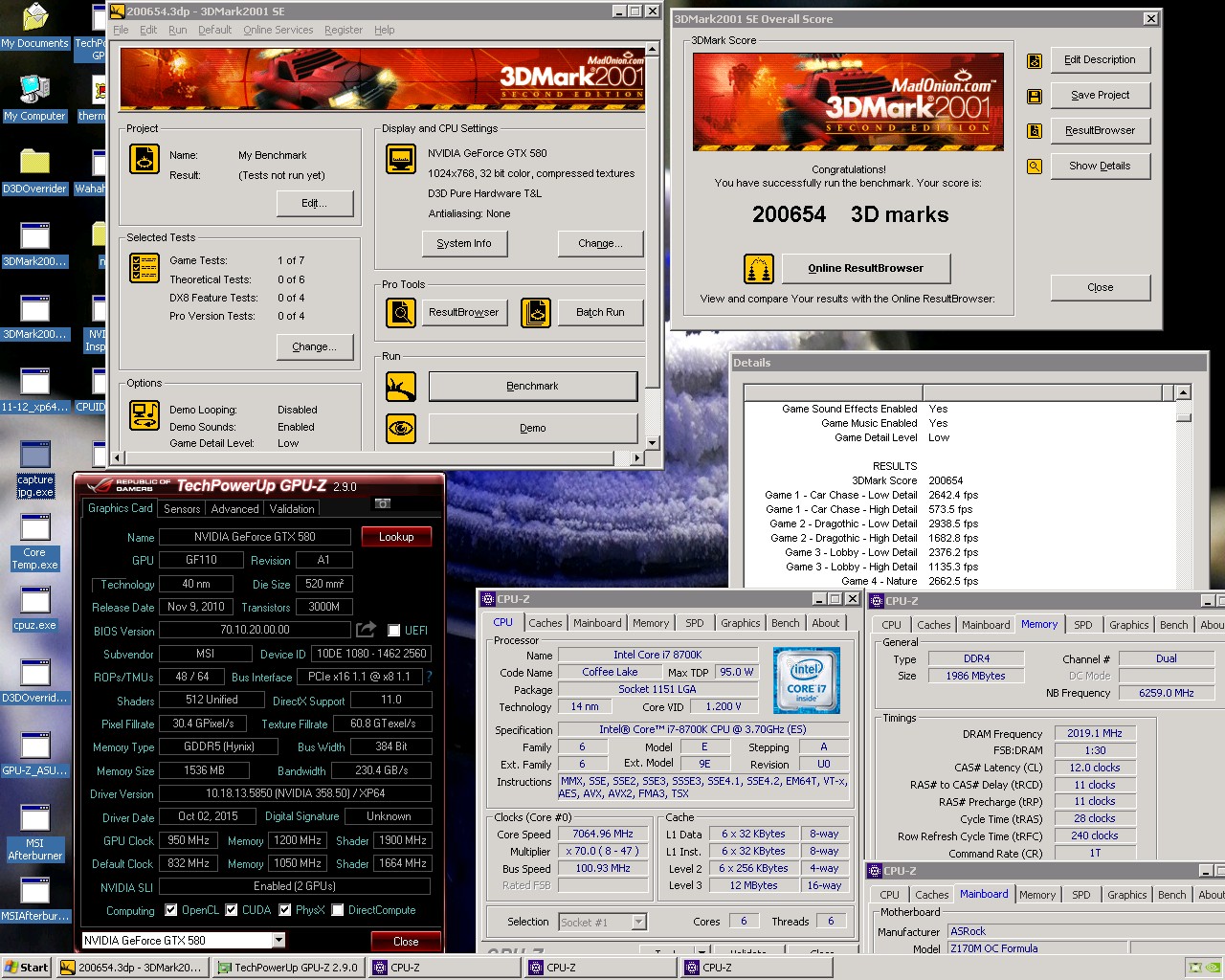This screenshot has width=1225, height=980.
Task: Launch Core Temp.exe from desktop
Action: click(x=34, y=542)
